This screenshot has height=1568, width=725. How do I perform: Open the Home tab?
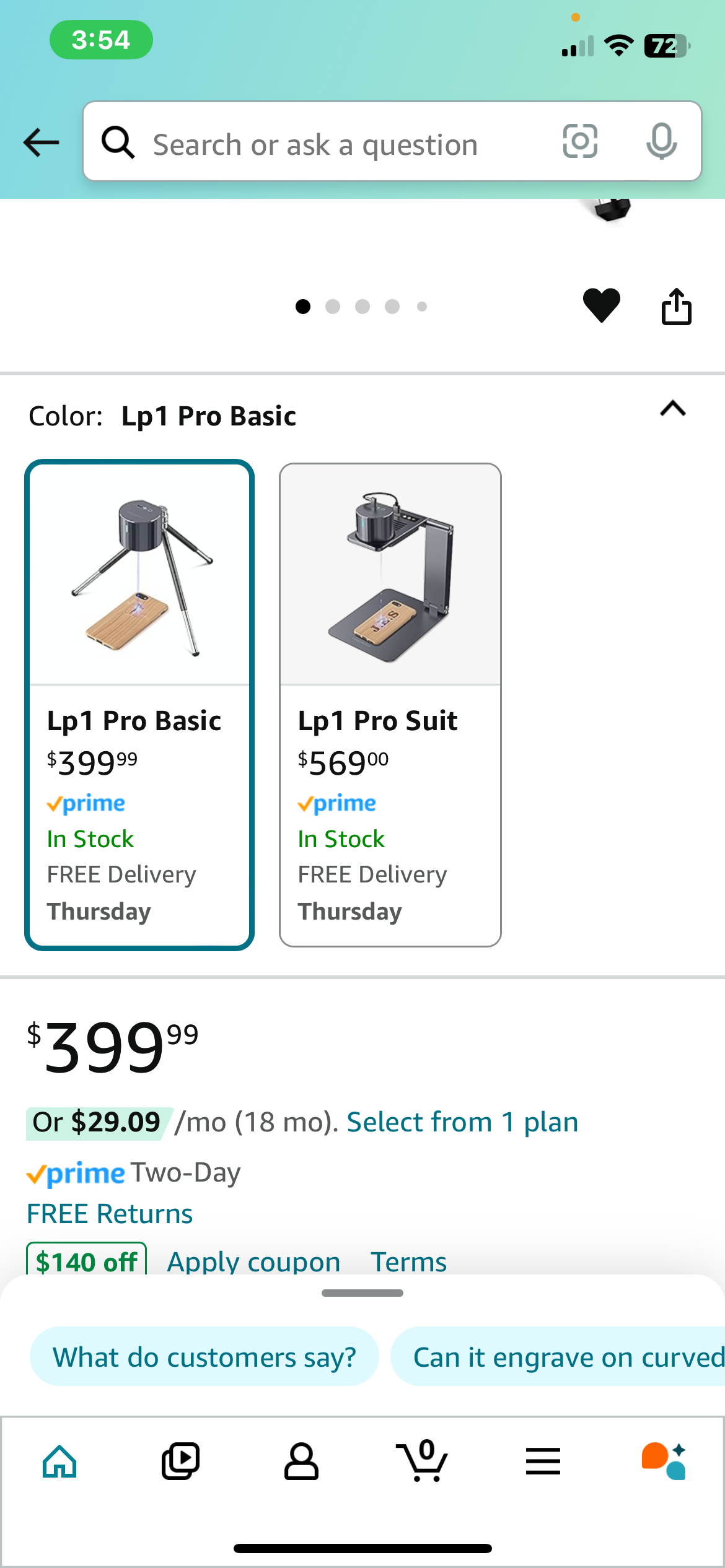(x=59, y=1461)
